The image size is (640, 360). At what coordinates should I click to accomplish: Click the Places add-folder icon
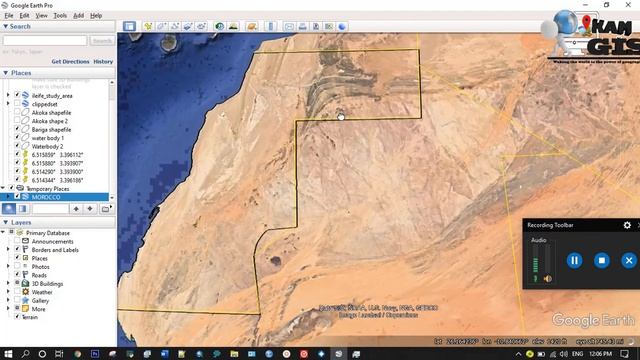tap(106, 209)
